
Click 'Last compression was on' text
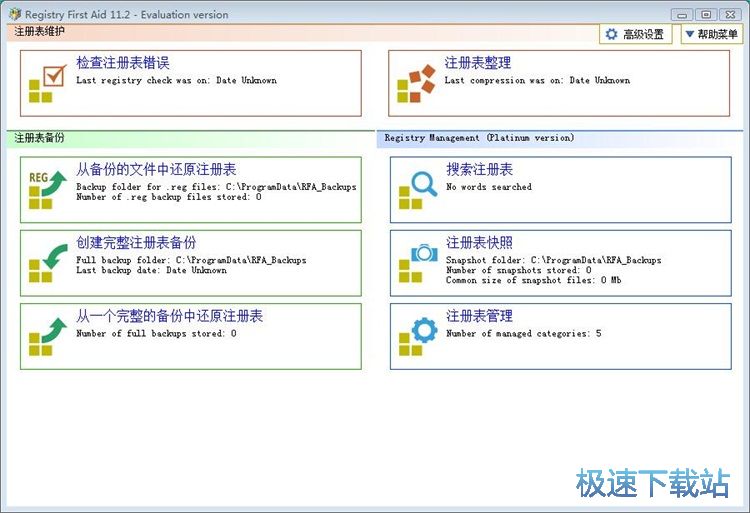pyautogui.click(x=537, y=80)
